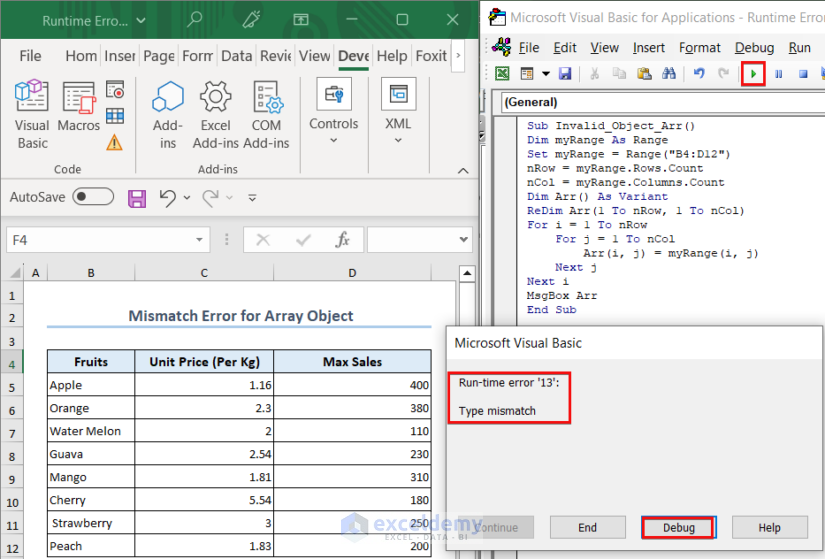Click Find binoculars icon in VBA toolbar
The height and width of the screenshot is (559, 825).
(x=669, y=74)
